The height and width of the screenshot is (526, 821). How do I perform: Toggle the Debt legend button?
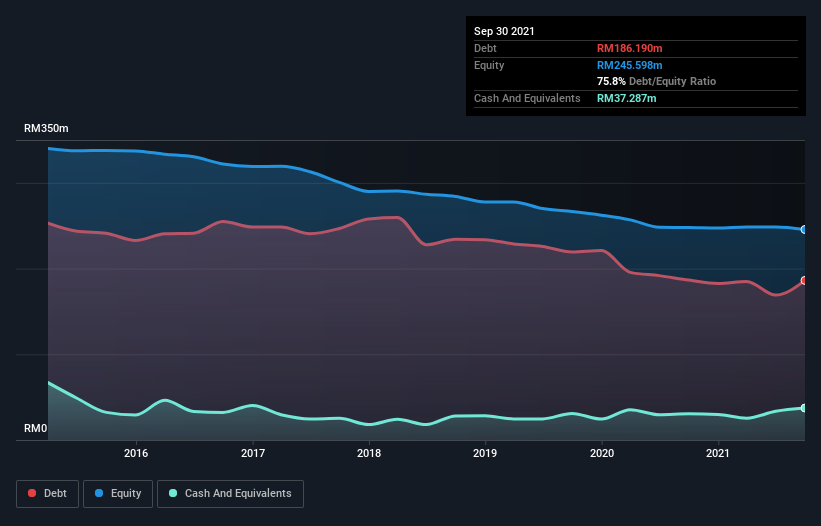click(x=45, y=493)
